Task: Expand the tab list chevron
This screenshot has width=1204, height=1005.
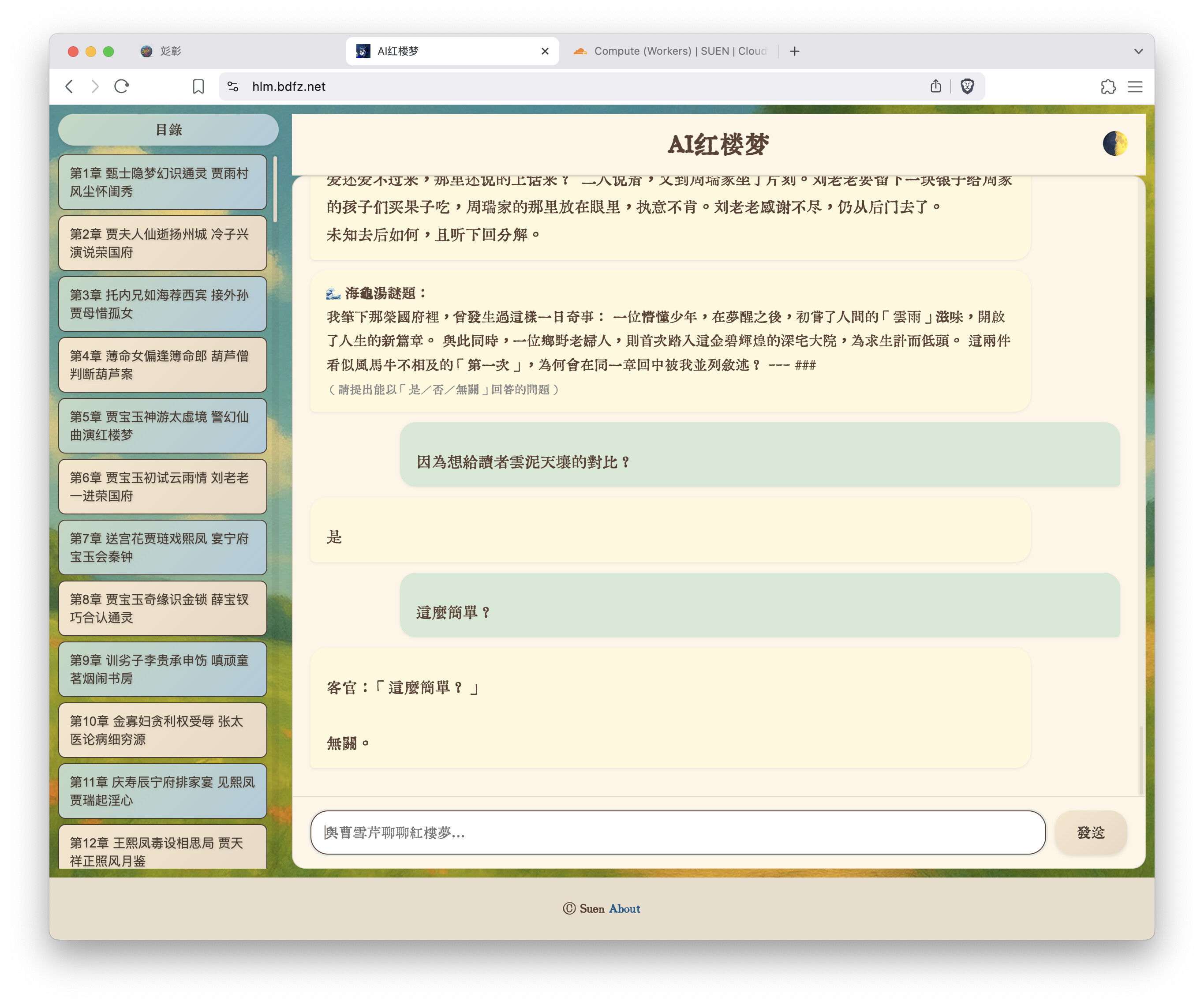Action: 1138,51
